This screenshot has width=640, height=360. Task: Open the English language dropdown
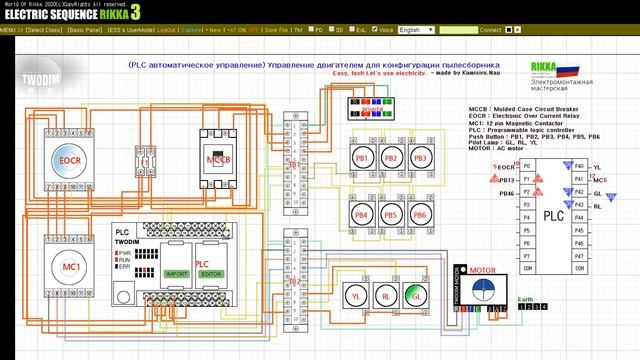tap(416, 30)
